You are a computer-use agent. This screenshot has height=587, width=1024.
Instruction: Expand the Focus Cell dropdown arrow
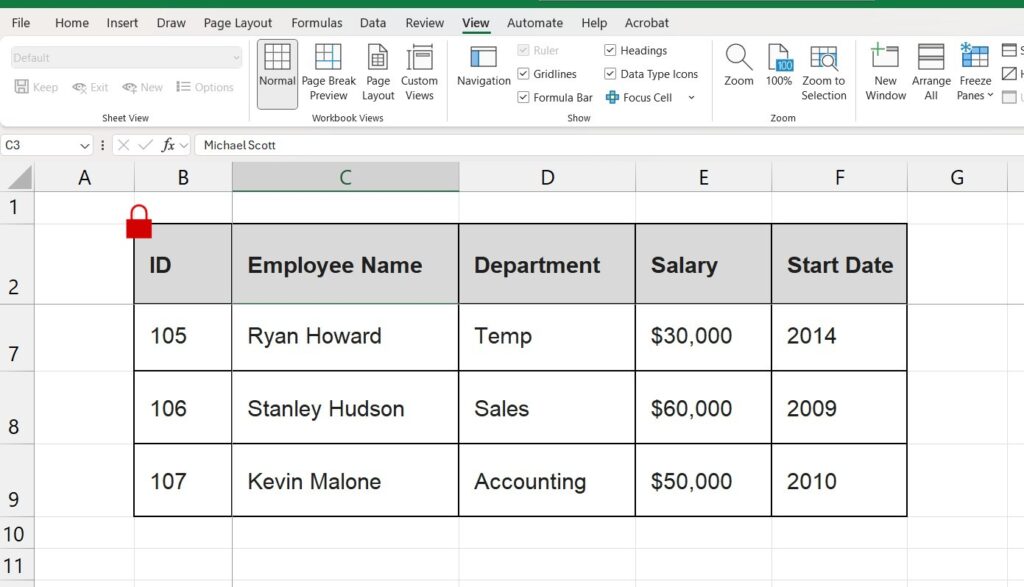click(691, 97)
